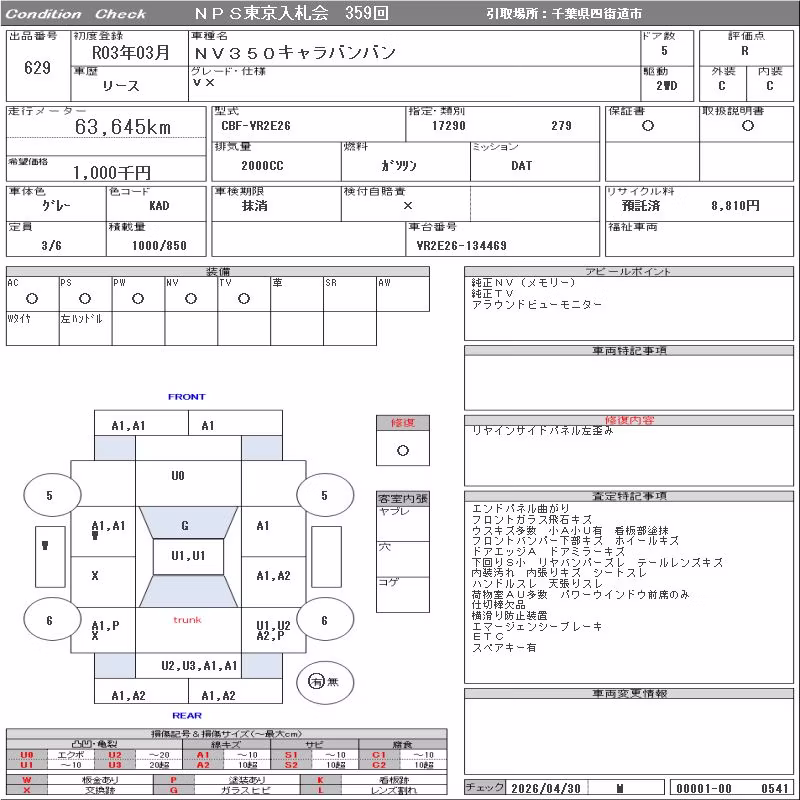Select the appeal point アラウンドビューモニター
Viewport: 800px width, 800px height.
point(537,305)
